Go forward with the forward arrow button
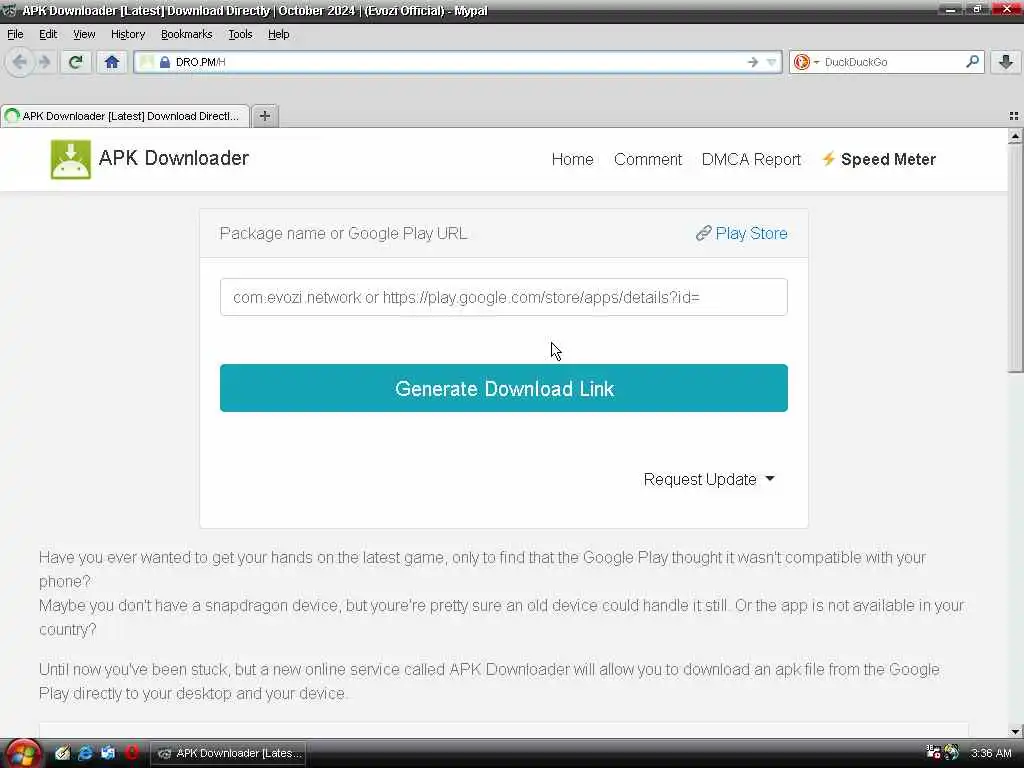Screen dimensions: 1024x768 pos(44,62)
